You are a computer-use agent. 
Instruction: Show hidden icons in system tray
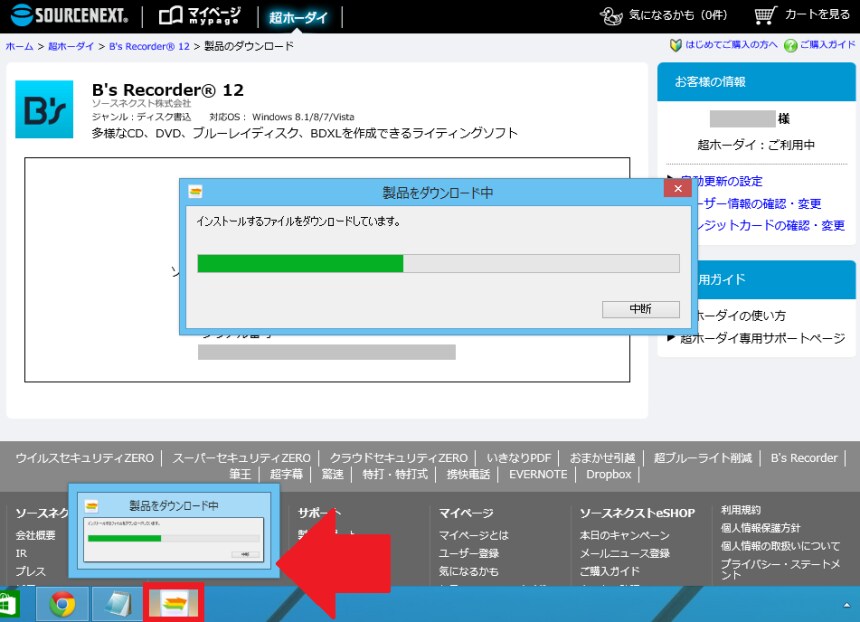pyautogui.click(x=846, y=605)
